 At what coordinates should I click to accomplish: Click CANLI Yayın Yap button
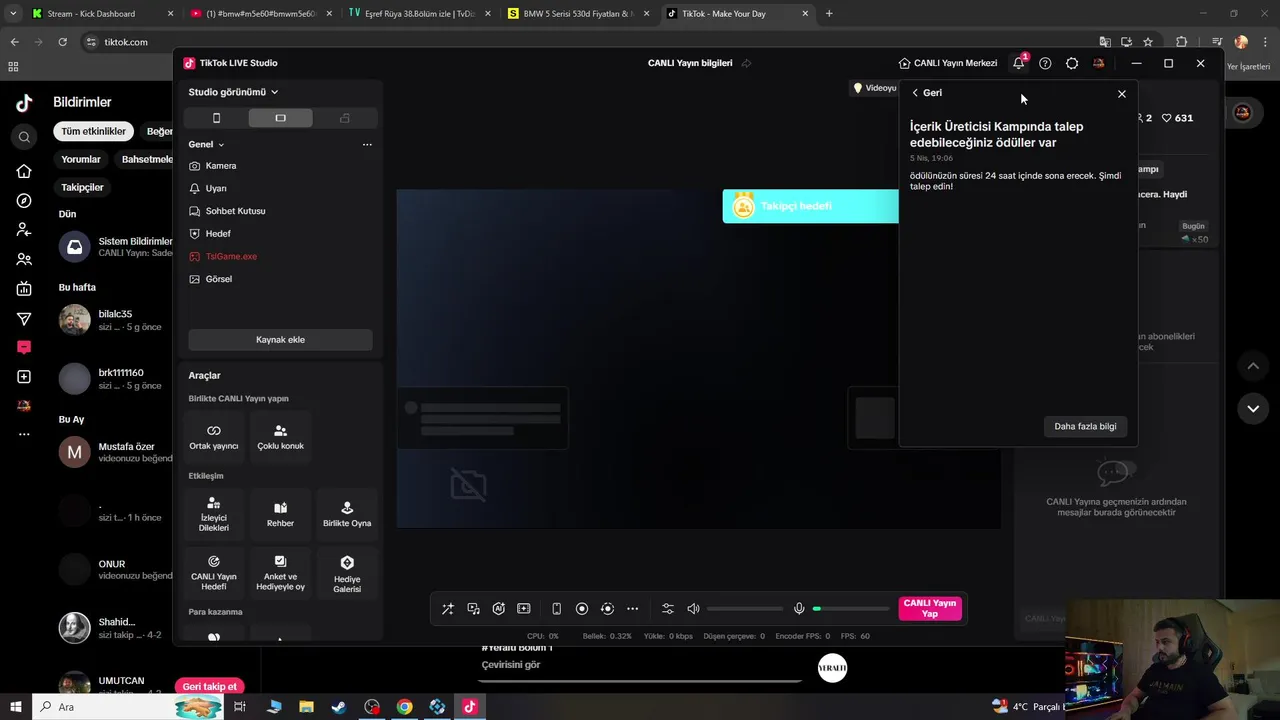930,609
